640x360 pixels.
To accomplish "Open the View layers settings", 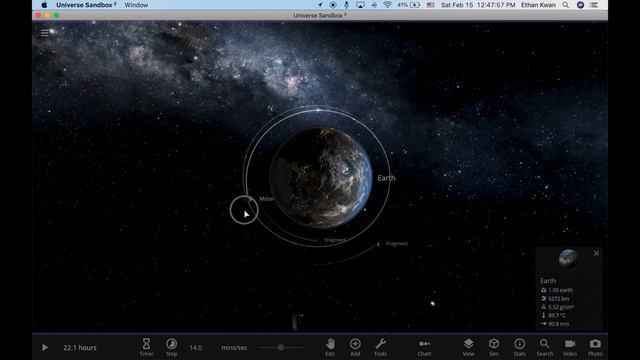I will pos(469,347).
